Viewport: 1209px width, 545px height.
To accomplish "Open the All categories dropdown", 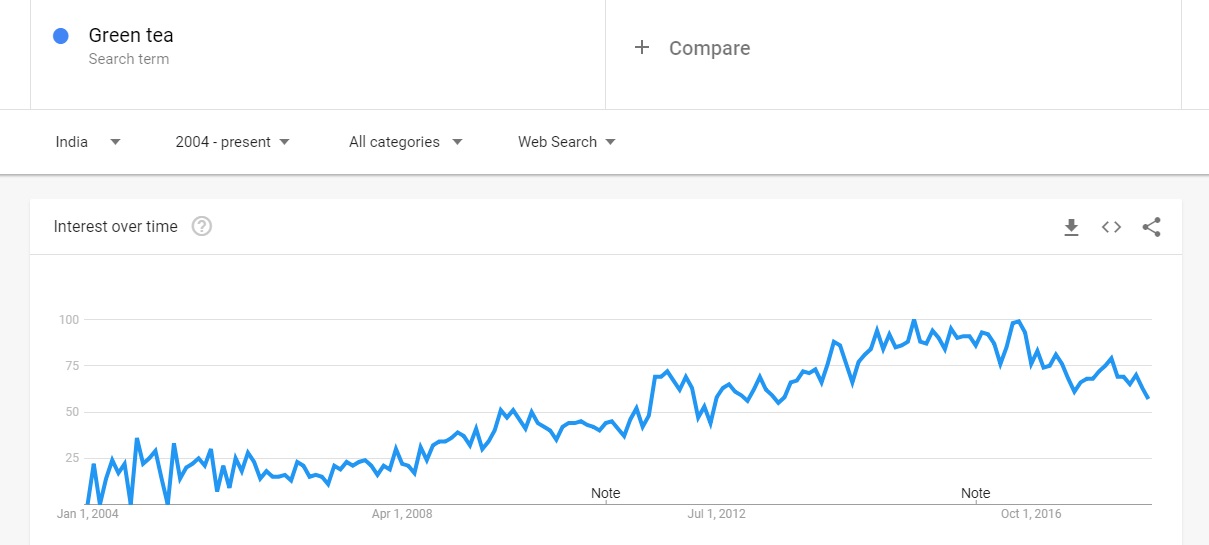I will (406, 142).
